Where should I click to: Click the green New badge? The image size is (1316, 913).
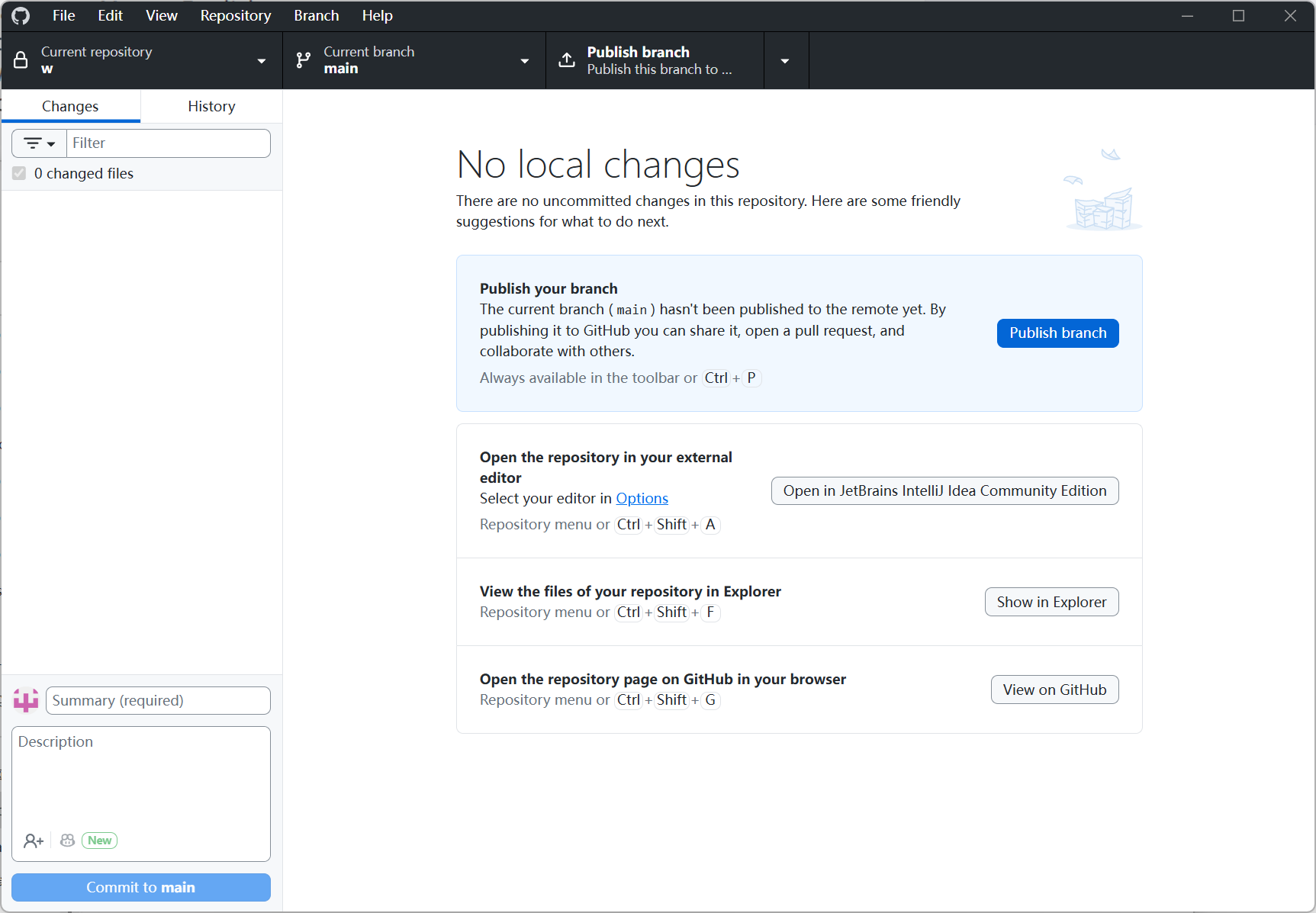(x=99, y=841)
